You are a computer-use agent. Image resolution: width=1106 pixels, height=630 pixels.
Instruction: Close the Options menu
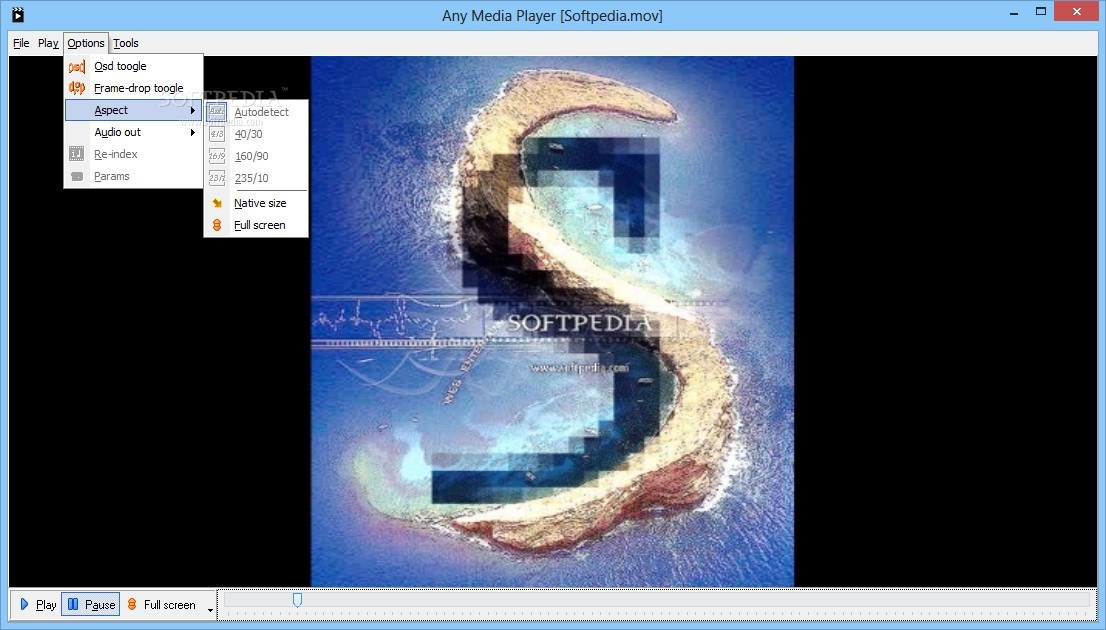click(86, 43)
